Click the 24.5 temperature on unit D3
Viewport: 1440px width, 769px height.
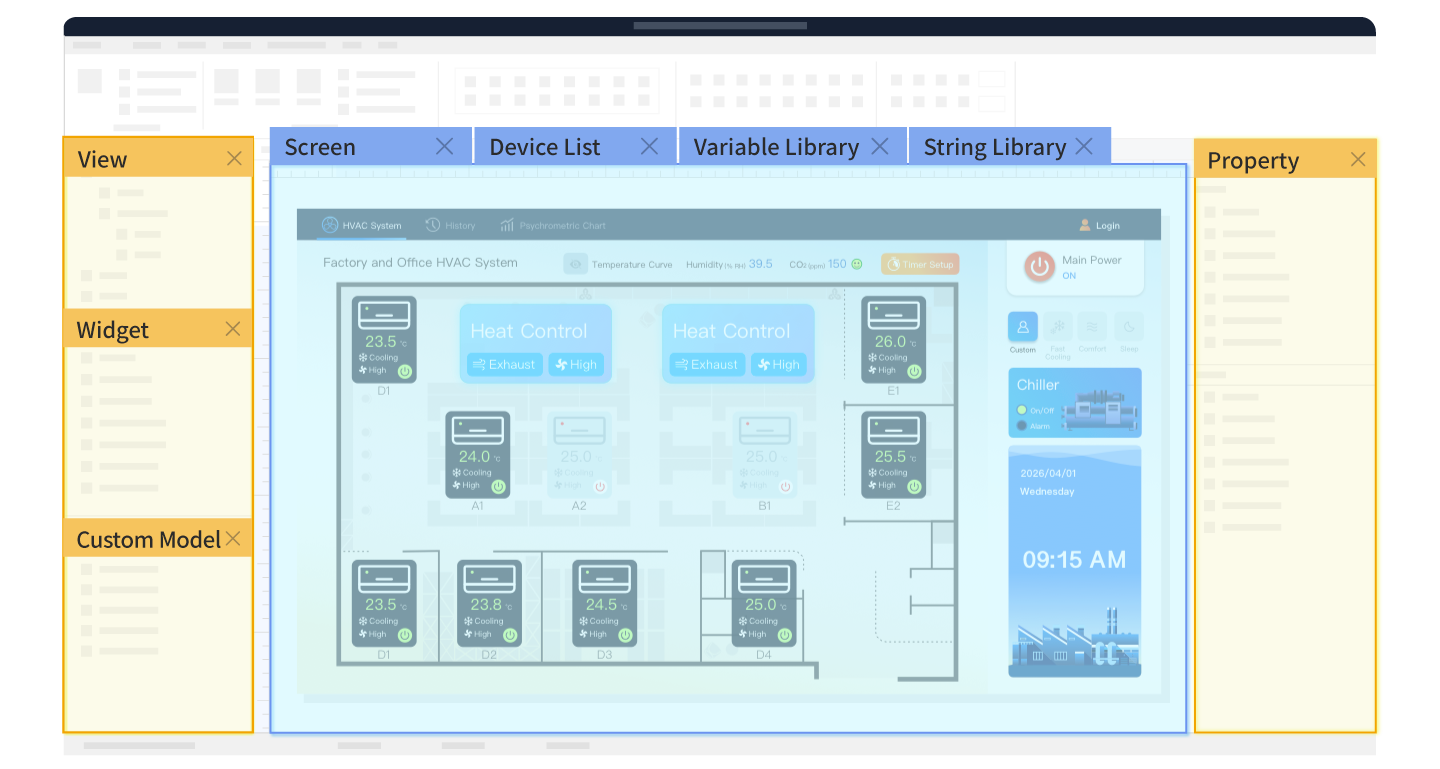pos(601,604)
